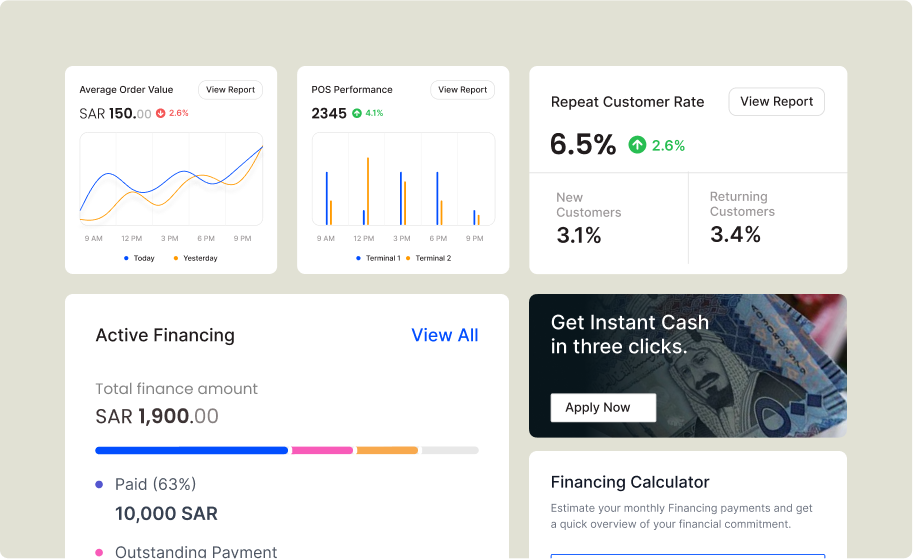Click the New Customers label

pos(589,205)
